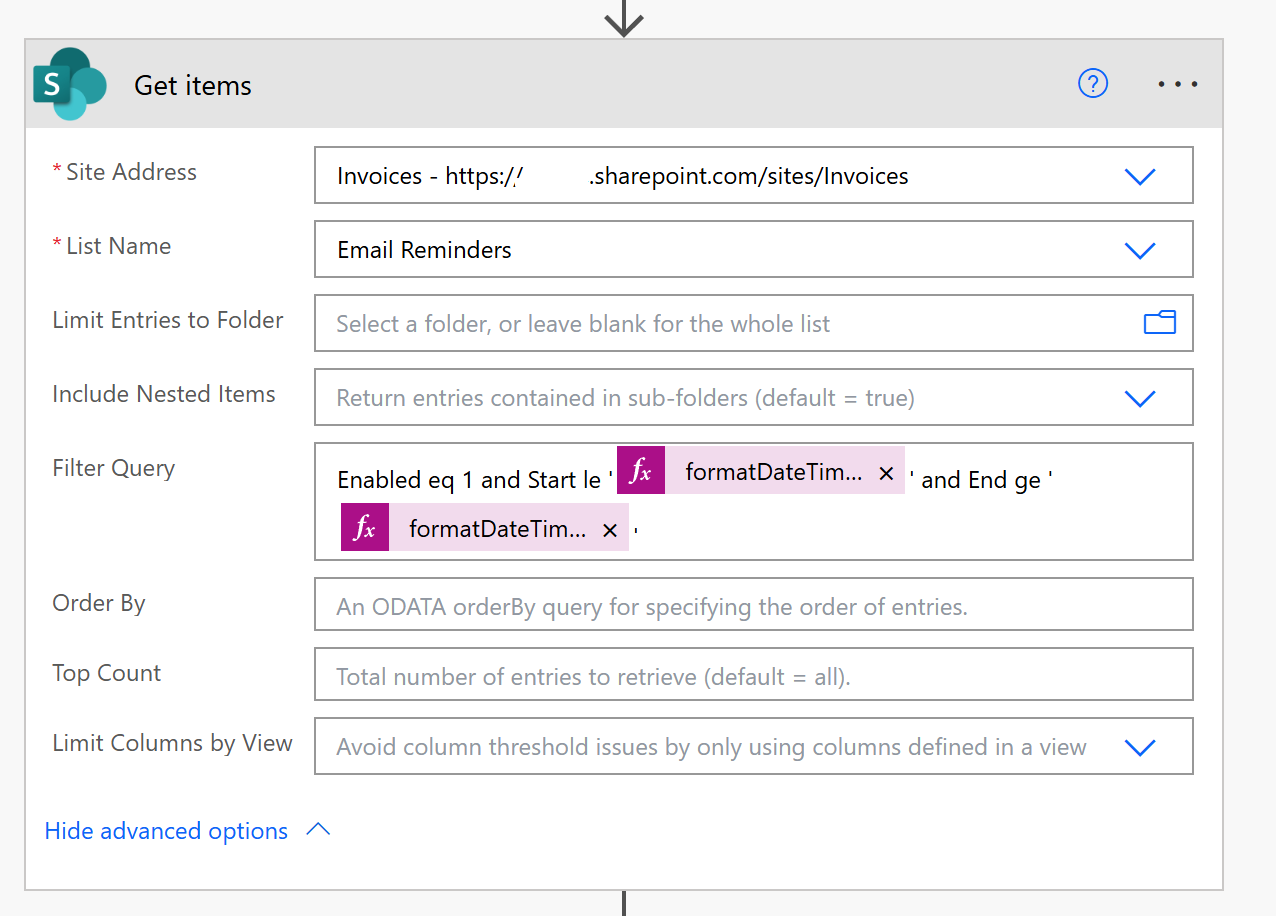Click the Get items action title
The height and width of the screenshot is (916, 1276).
point(193,86)
